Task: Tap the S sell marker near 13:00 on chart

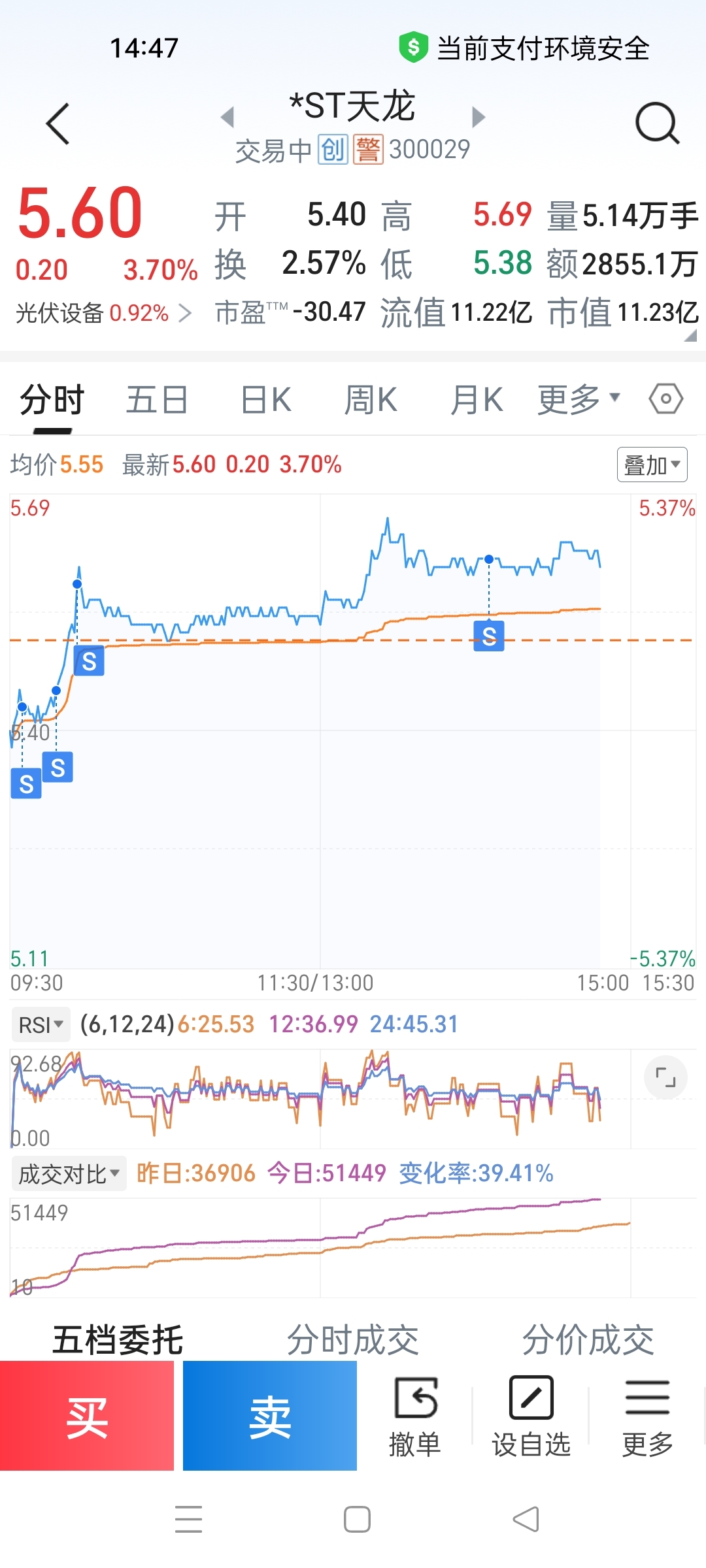Action: [489, 636]
